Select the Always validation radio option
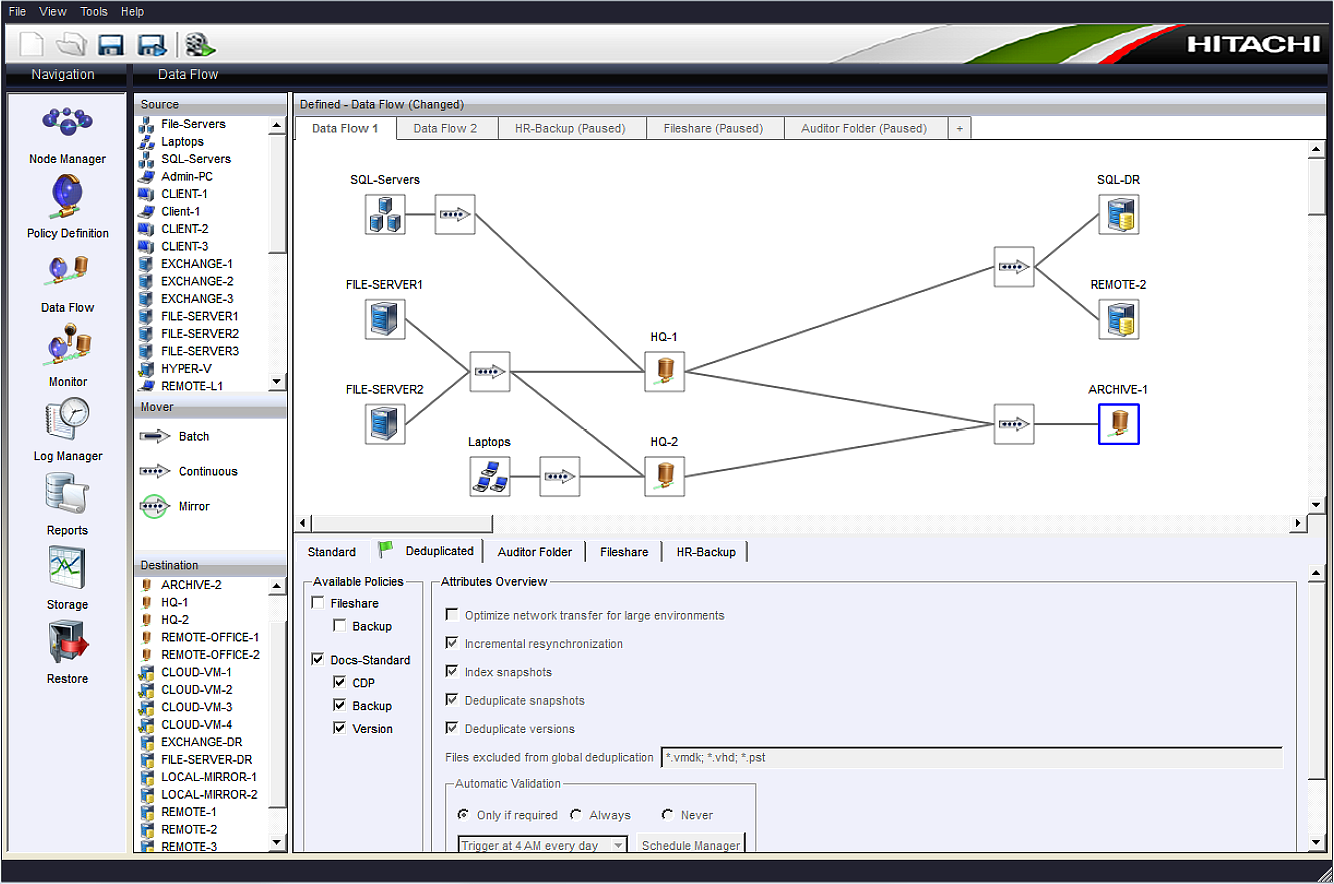Viewport: 1334px width, 884px height. coord(576,815)
